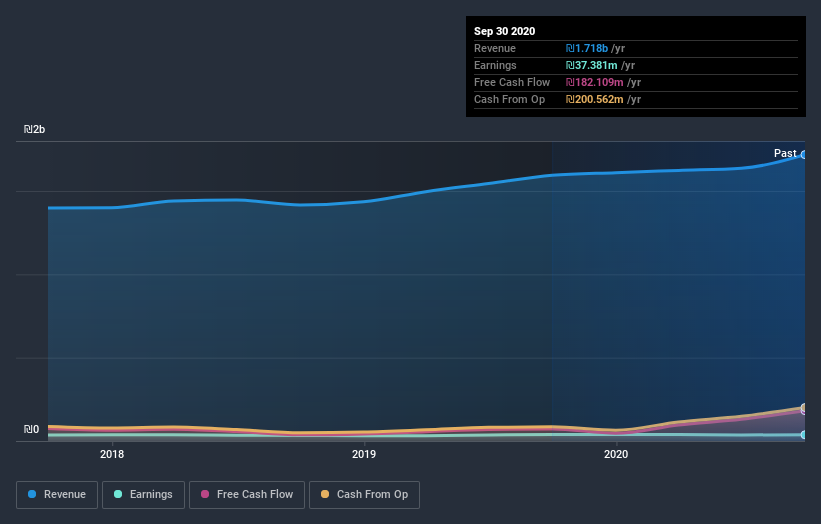This screenshot has width=821, height=524.
Task: Click the teal Earnings end-point marker
Action: (804, 434)
